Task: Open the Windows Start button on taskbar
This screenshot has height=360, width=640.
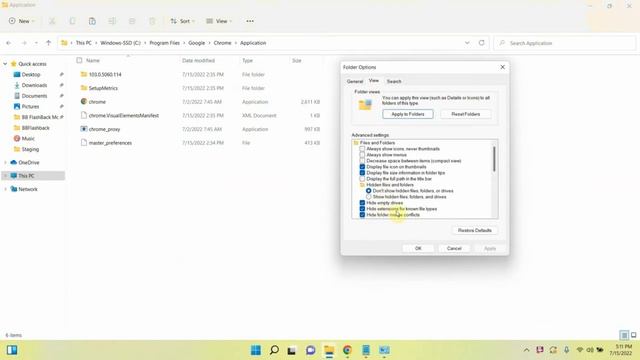Action: (x=256, y=350)
